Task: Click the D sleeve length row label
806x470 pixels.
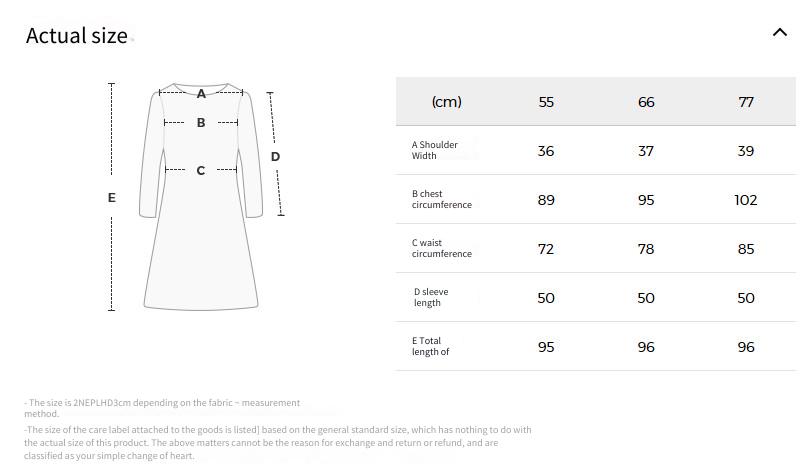Action: [x=431, y=297]
